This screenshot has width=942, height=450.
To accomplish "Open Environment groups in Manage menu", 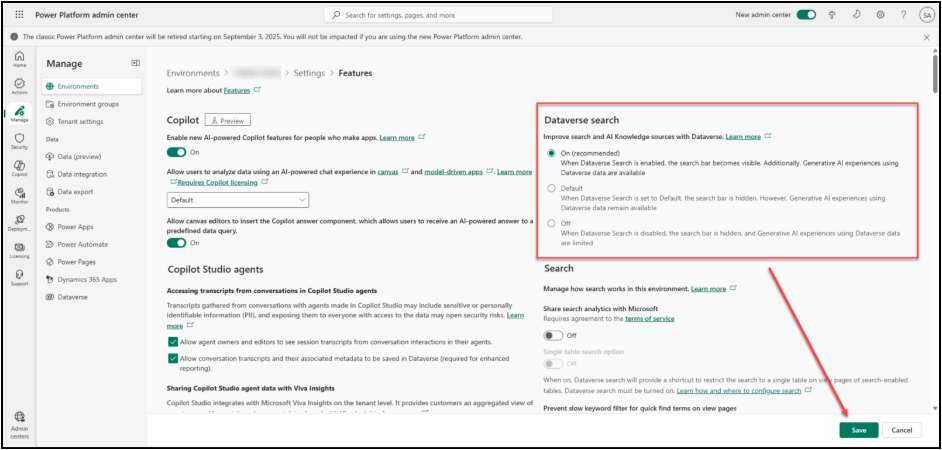I will [88, 104].
